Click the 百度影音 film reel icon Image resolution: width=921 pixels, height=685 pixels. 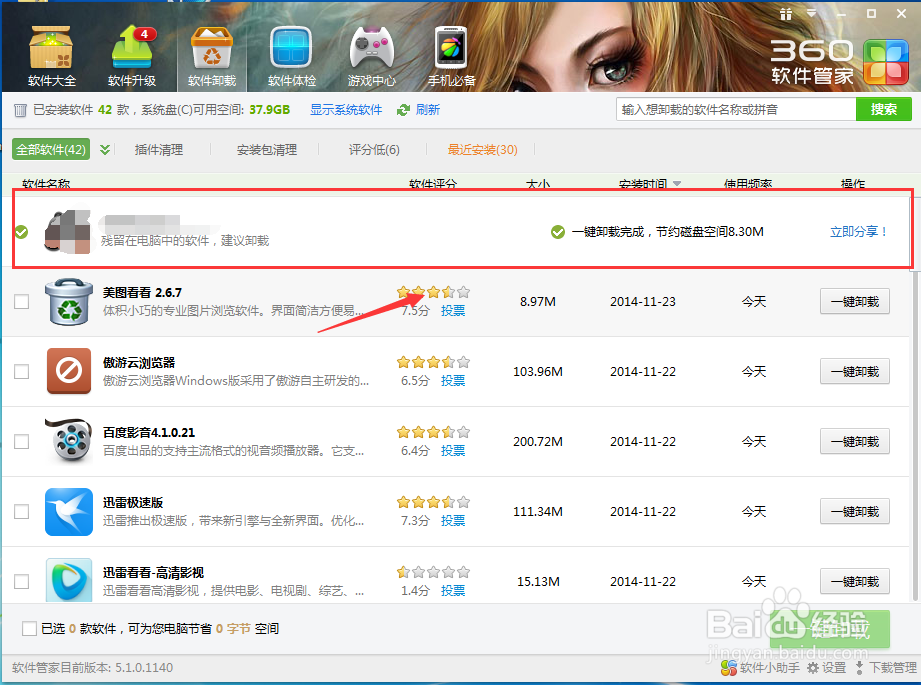click(69, 441)
